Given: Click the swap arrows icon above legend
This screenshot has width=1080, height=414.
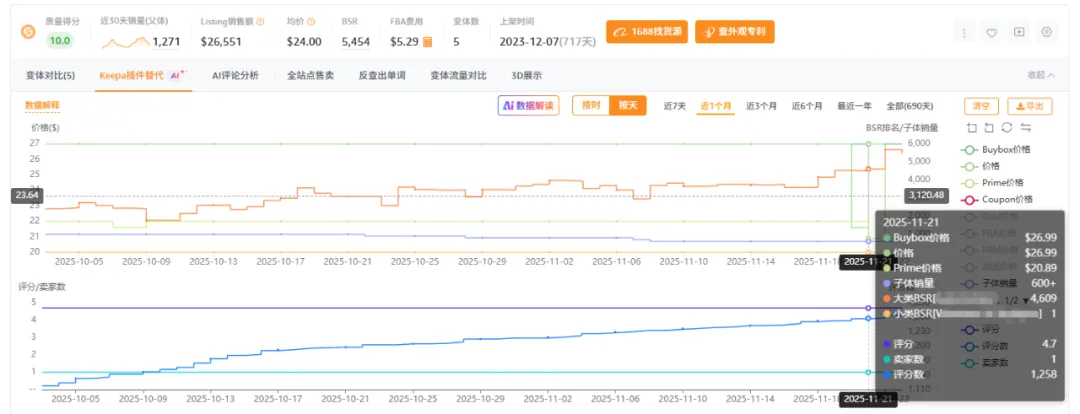Looking at the screenshot, I should pyautogui.click(x=1025, y=127).
